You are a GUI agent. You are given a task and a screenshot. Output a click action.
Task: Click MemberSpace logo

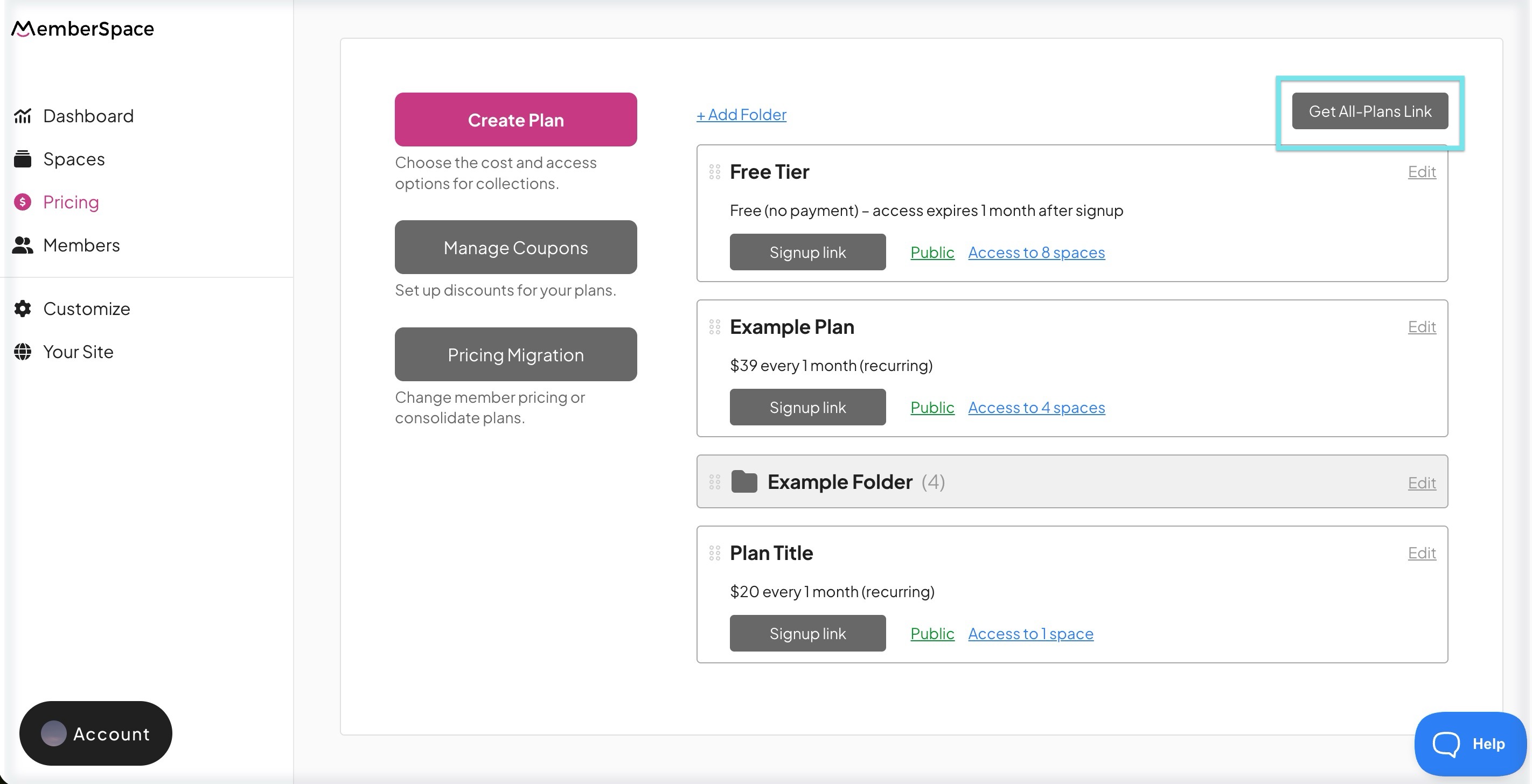82,29
